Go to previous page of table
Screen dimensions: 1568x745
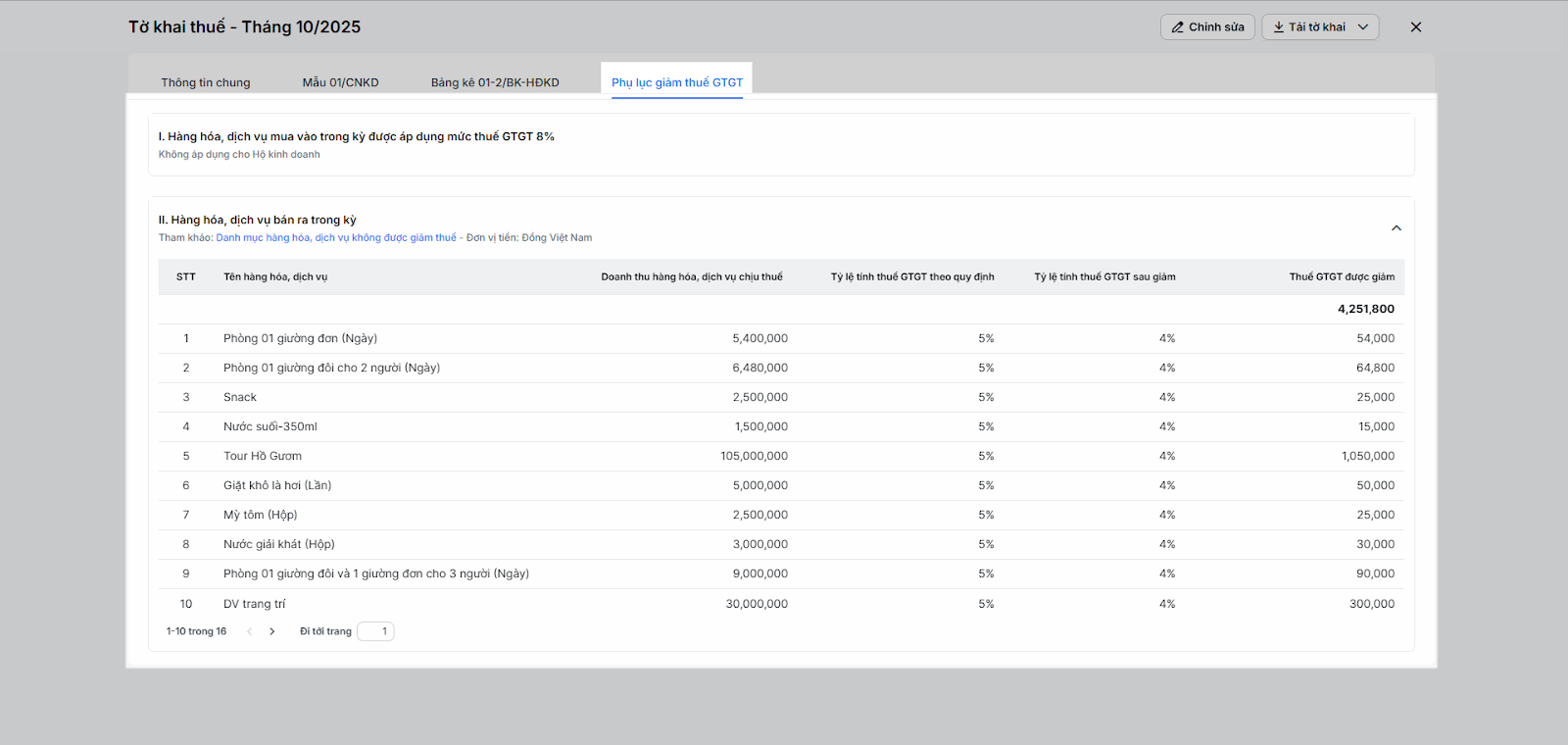250,631
